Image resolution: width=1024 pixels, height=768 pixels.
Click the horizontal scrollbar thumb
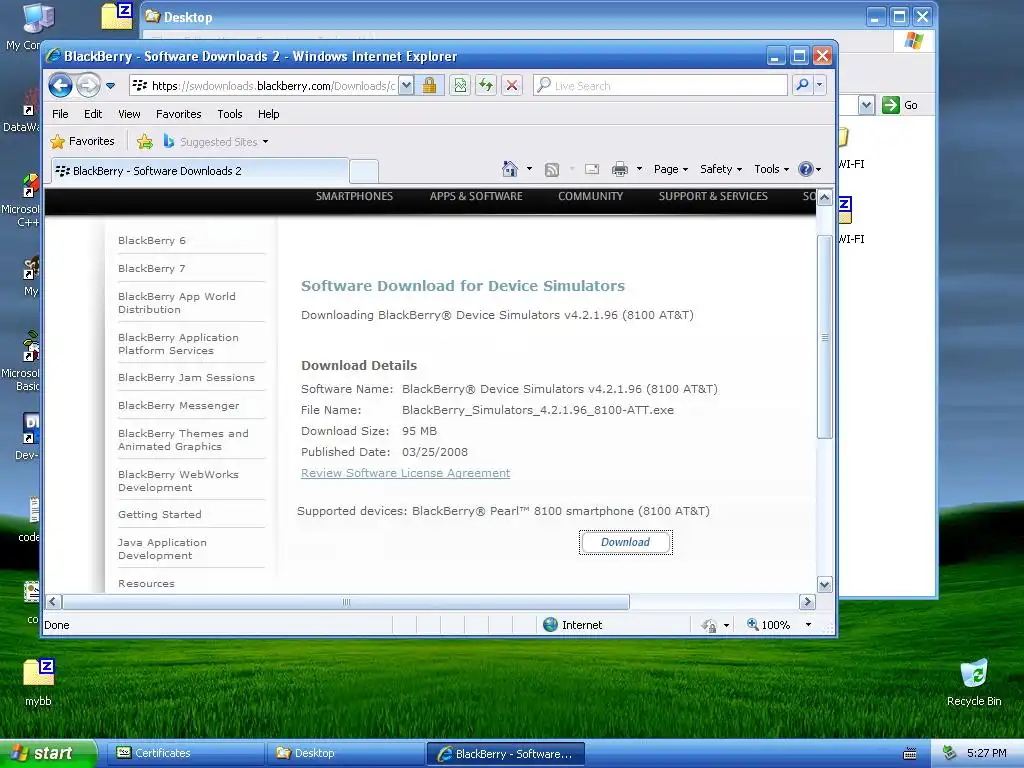(346, 601)
